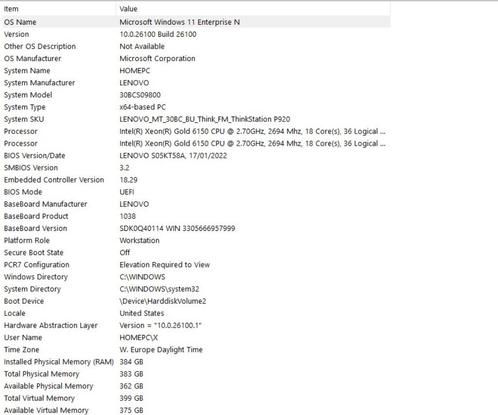Select the System Name row label

click(27, 71)
